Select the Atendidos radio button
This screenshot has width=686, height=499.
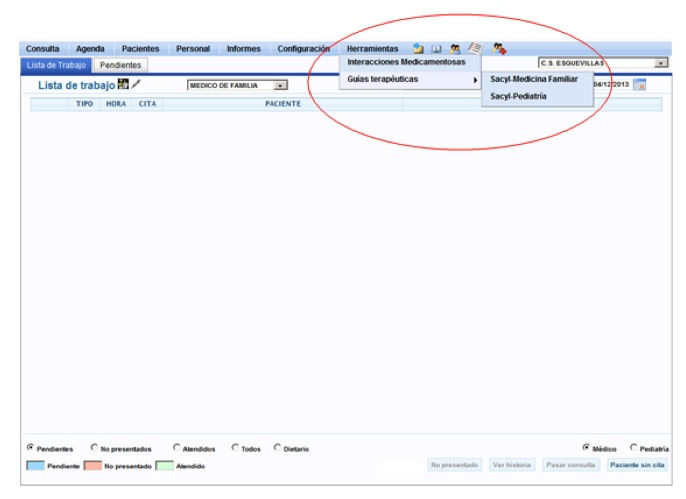click(177, 448)
